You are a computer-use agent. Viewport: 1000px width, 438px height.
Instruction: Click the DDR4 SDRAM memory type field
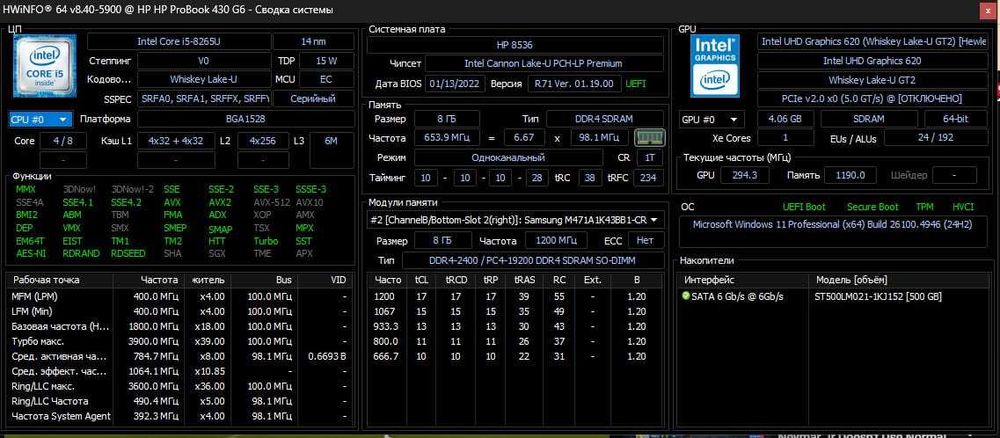603,119
